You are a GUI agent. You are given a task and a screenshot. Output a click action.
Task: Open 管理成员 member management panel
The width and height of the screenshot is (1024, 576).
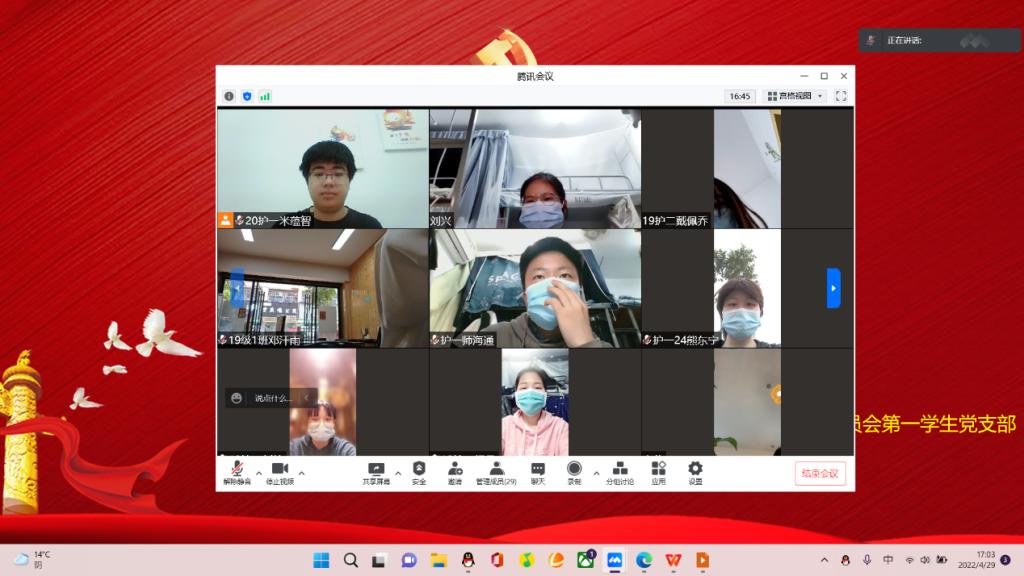496,471
